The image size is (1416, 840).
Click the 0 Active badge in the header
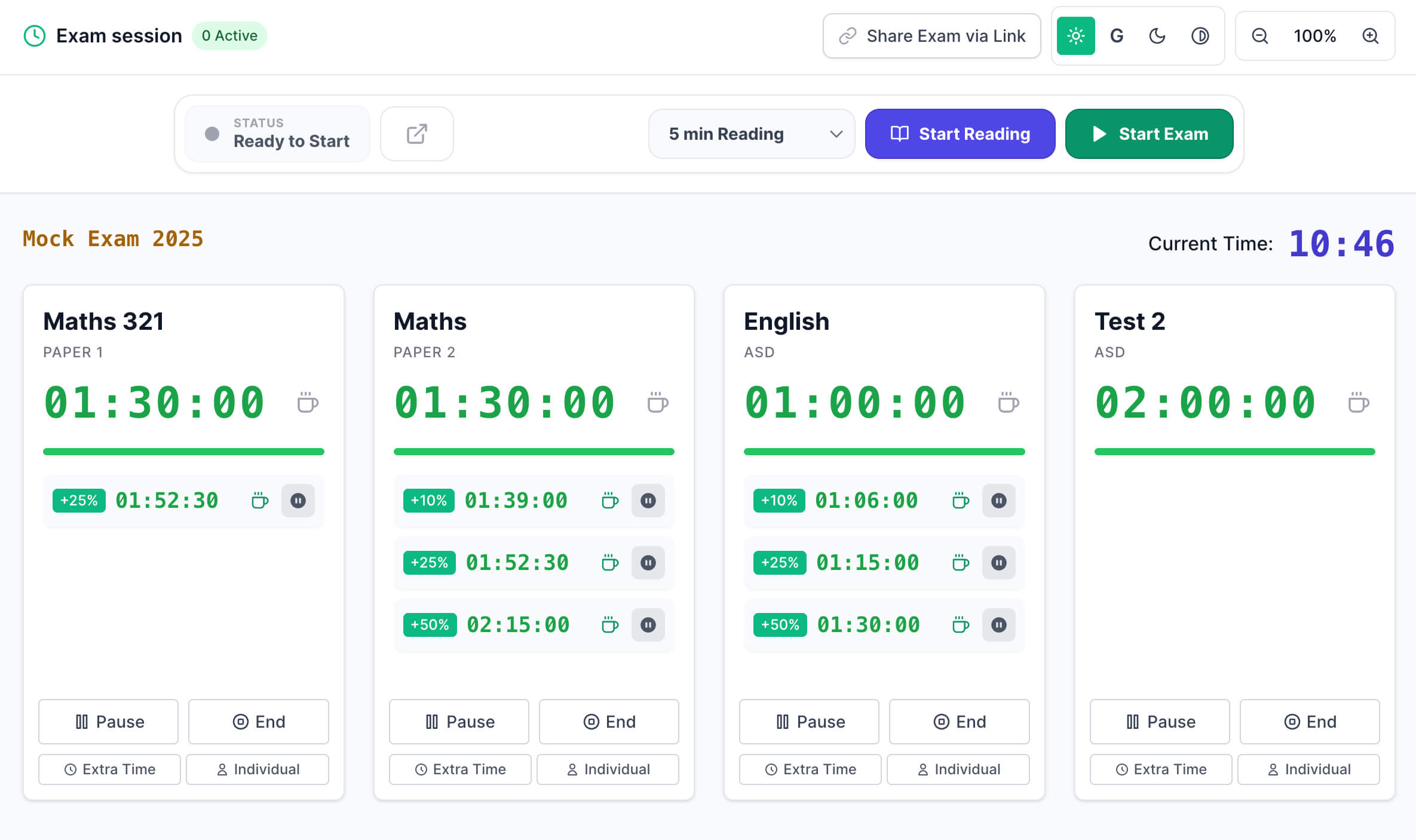[x=229, y=35]
